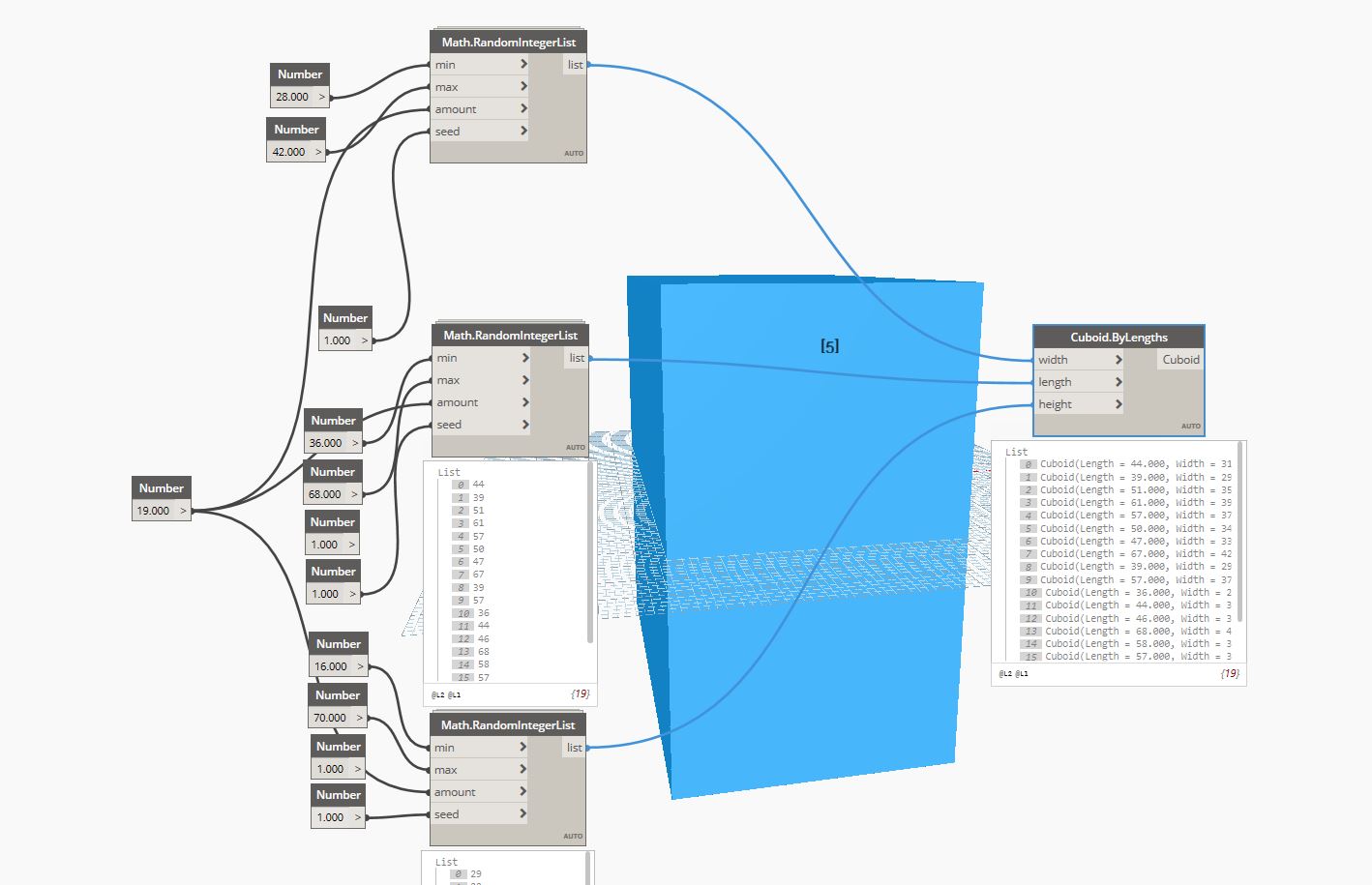Click the list output port of bottom Math.RandomIntegerList
The height and width of the screenshot is (885, 1372).
tap(575, 748)
